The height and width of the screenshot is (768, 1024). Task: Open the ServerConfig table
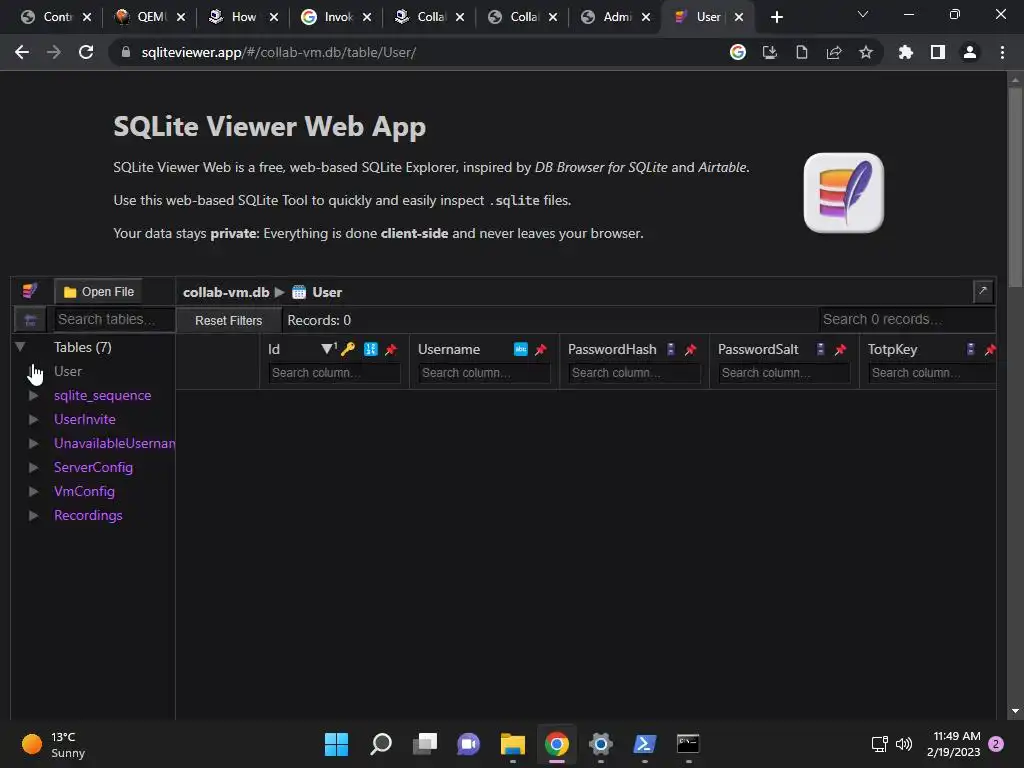pos(93,467)
